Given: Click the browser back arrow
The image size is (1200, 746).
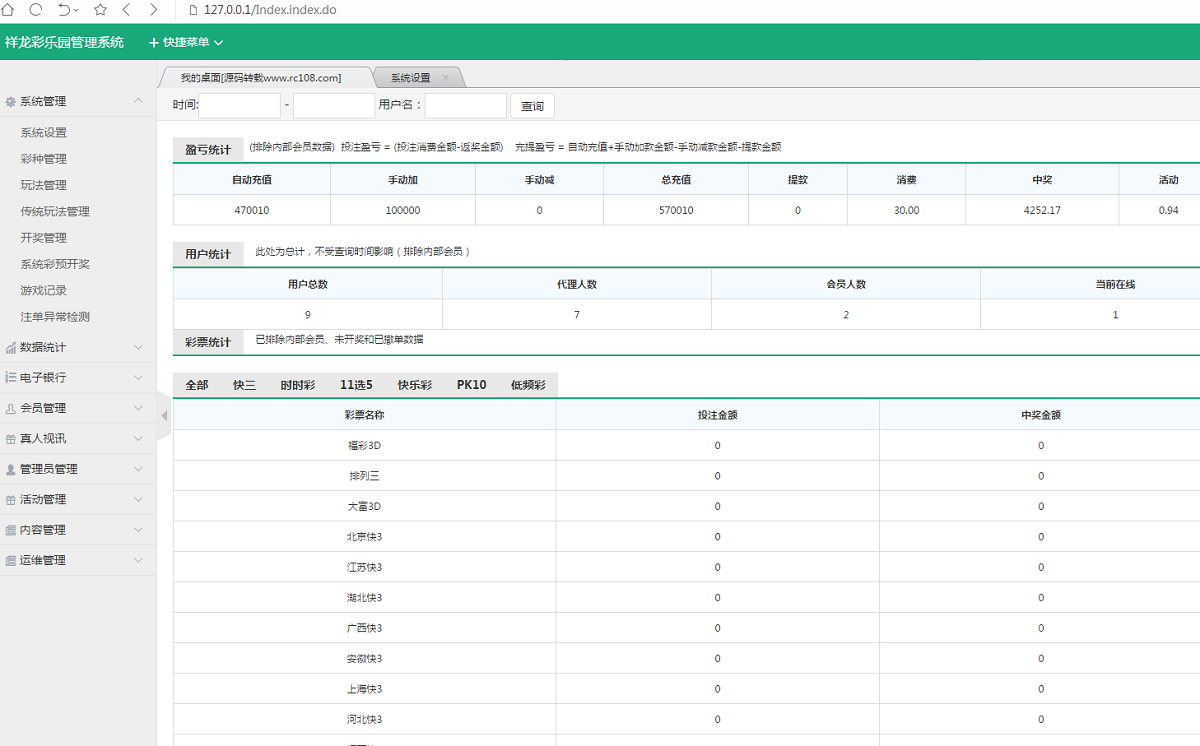Looking at the screenshot, I should (125, 9).
